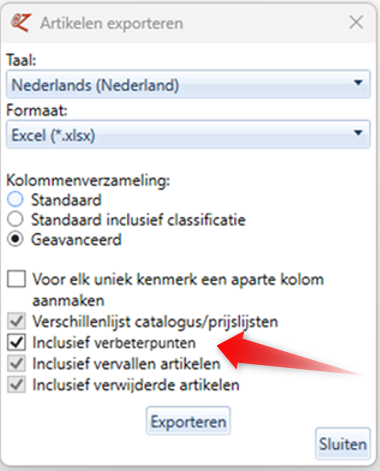The height and width of the screenshot is (471, 380).
Task: Click the arrow of the Nederlands dropdown
Action: point(358,82)
